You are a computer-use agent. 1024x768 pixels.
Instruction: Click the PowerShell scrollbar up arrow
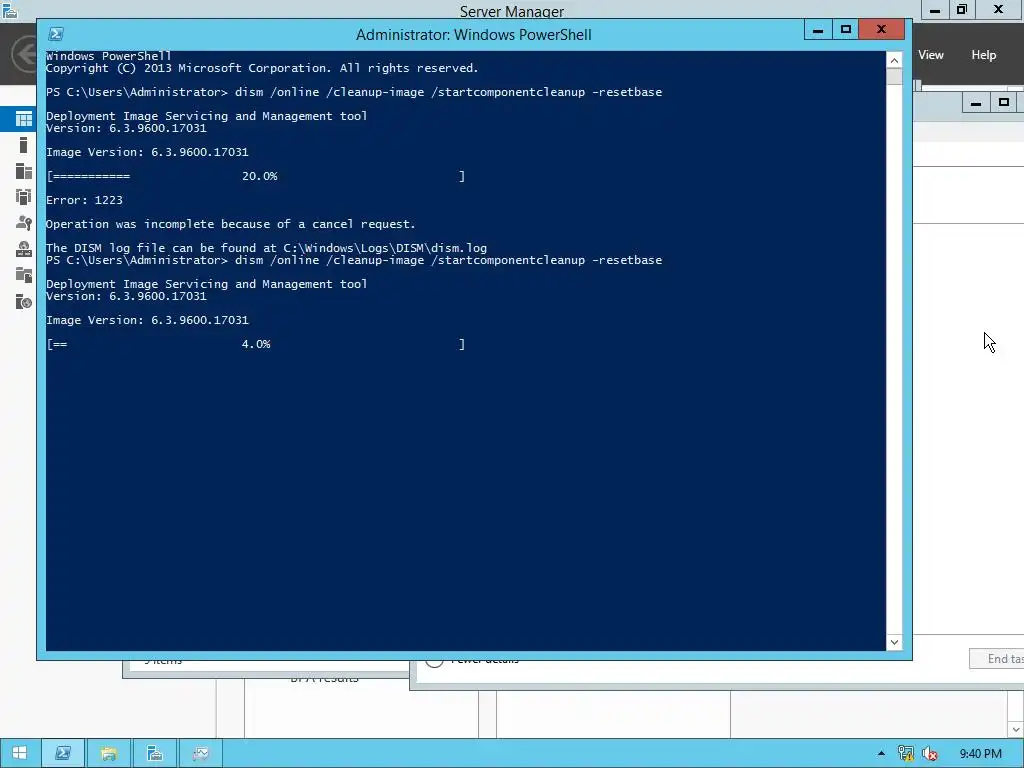[x=894, y=60]
